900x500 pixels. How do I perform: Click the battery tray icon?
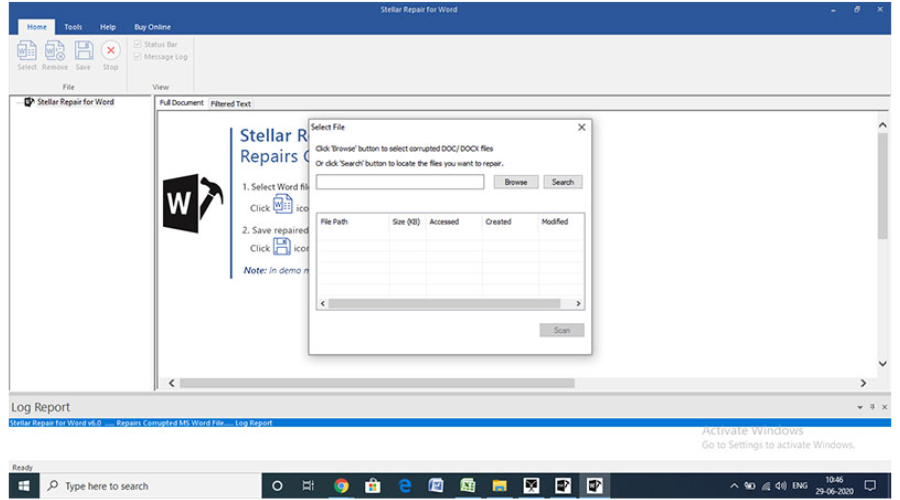click(x=750, y=486)
